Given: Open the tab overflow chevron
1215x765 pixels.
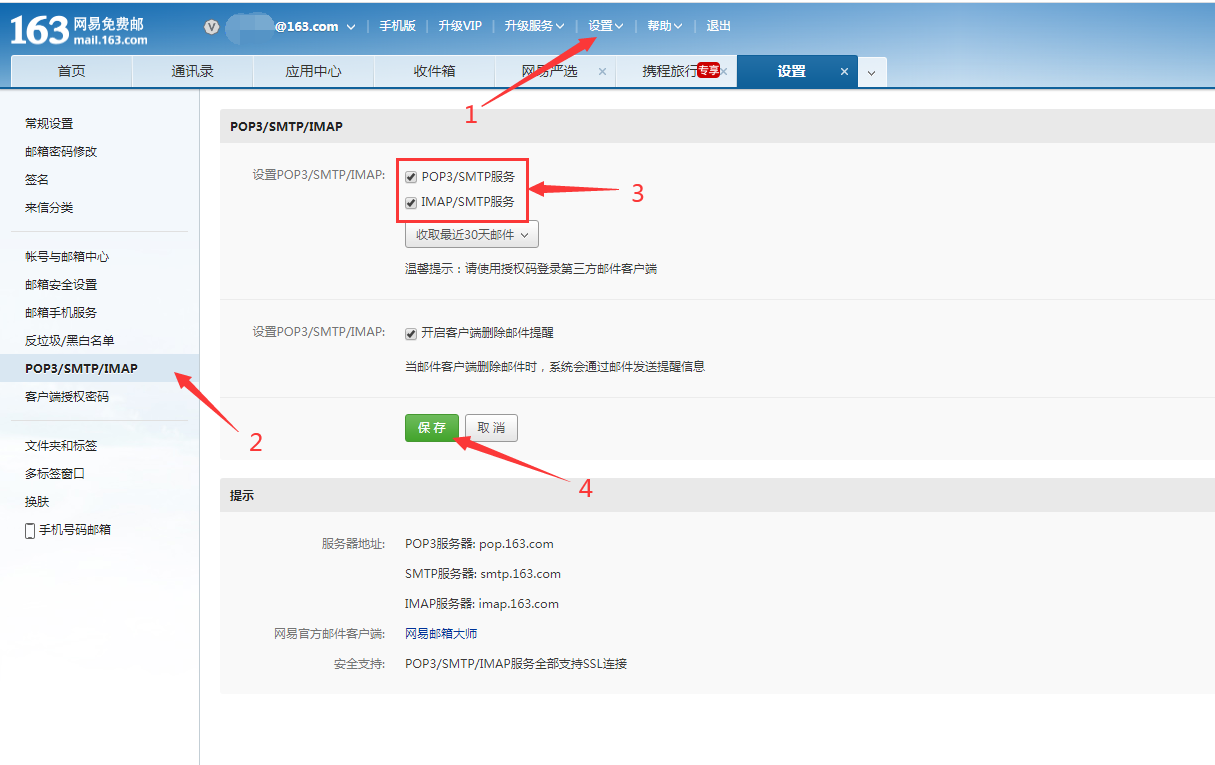Looking at the screenshot, I should coord(871,73).
